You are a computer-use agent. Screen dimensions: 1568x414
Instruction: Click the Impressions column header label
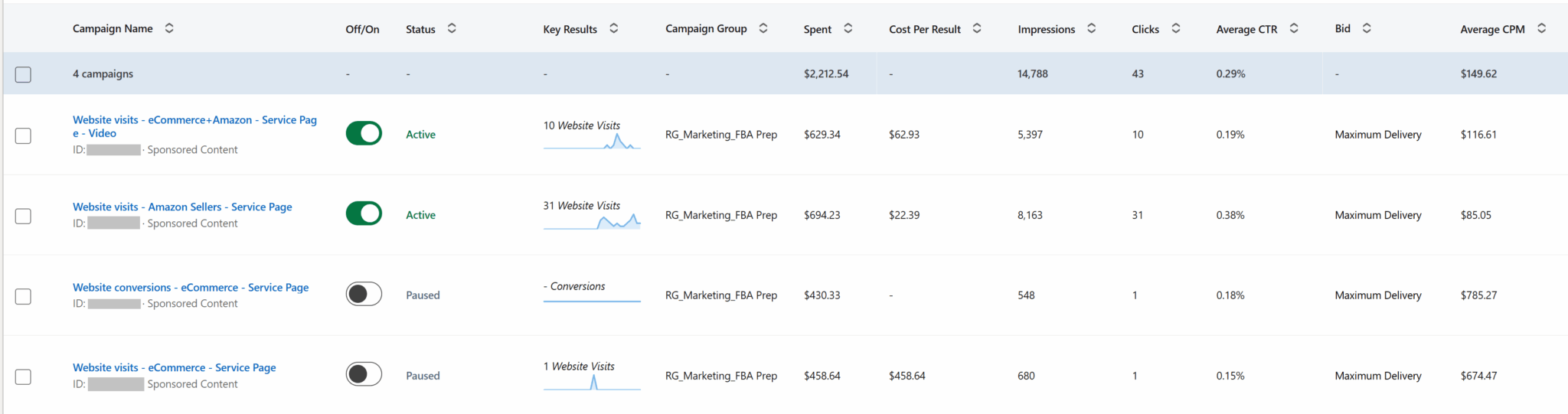pyautogui.click(x=1046, y=29)
